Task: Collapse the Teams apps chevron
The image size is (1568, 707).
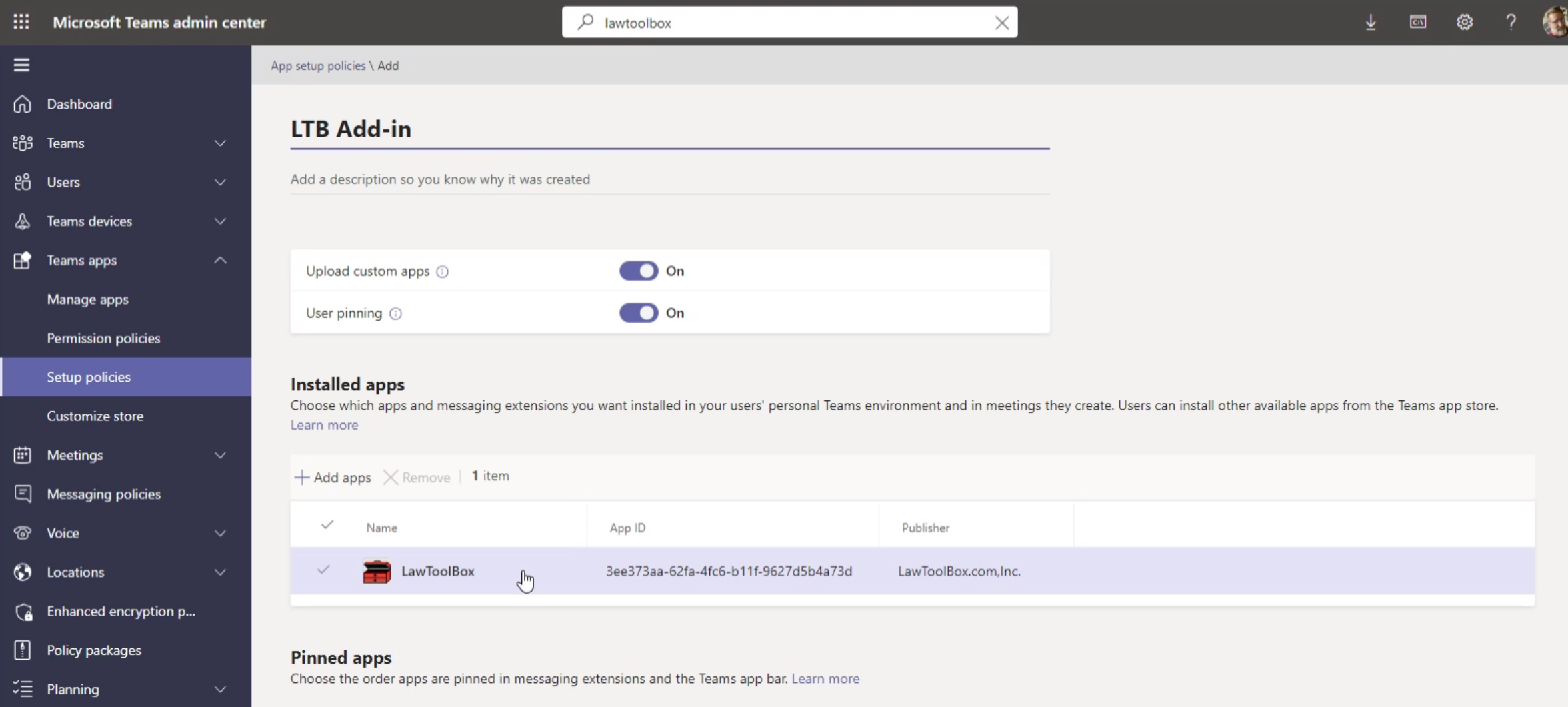Action: (x=220, y=260)
